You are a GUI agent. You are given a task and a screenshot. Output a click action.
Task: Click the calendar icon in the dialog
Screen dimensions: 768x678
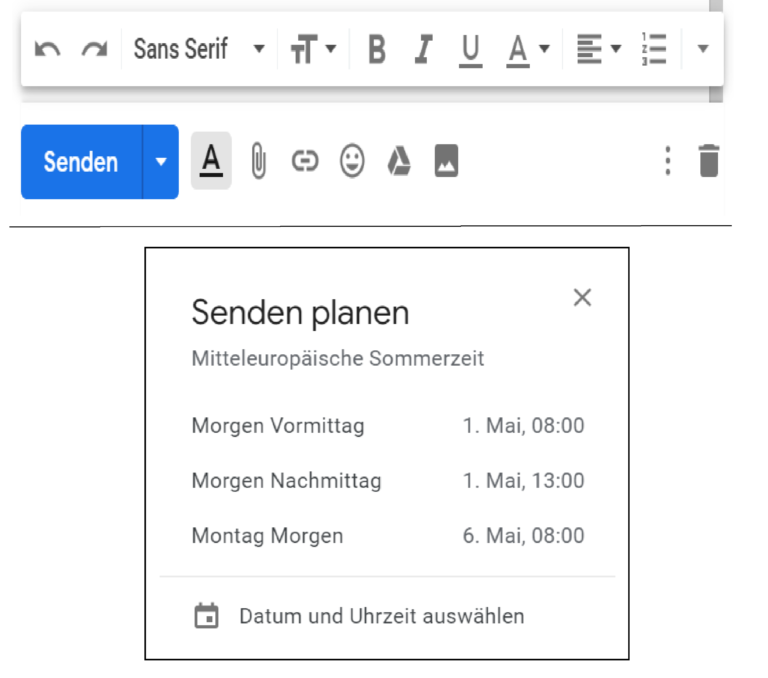[206, 616]
